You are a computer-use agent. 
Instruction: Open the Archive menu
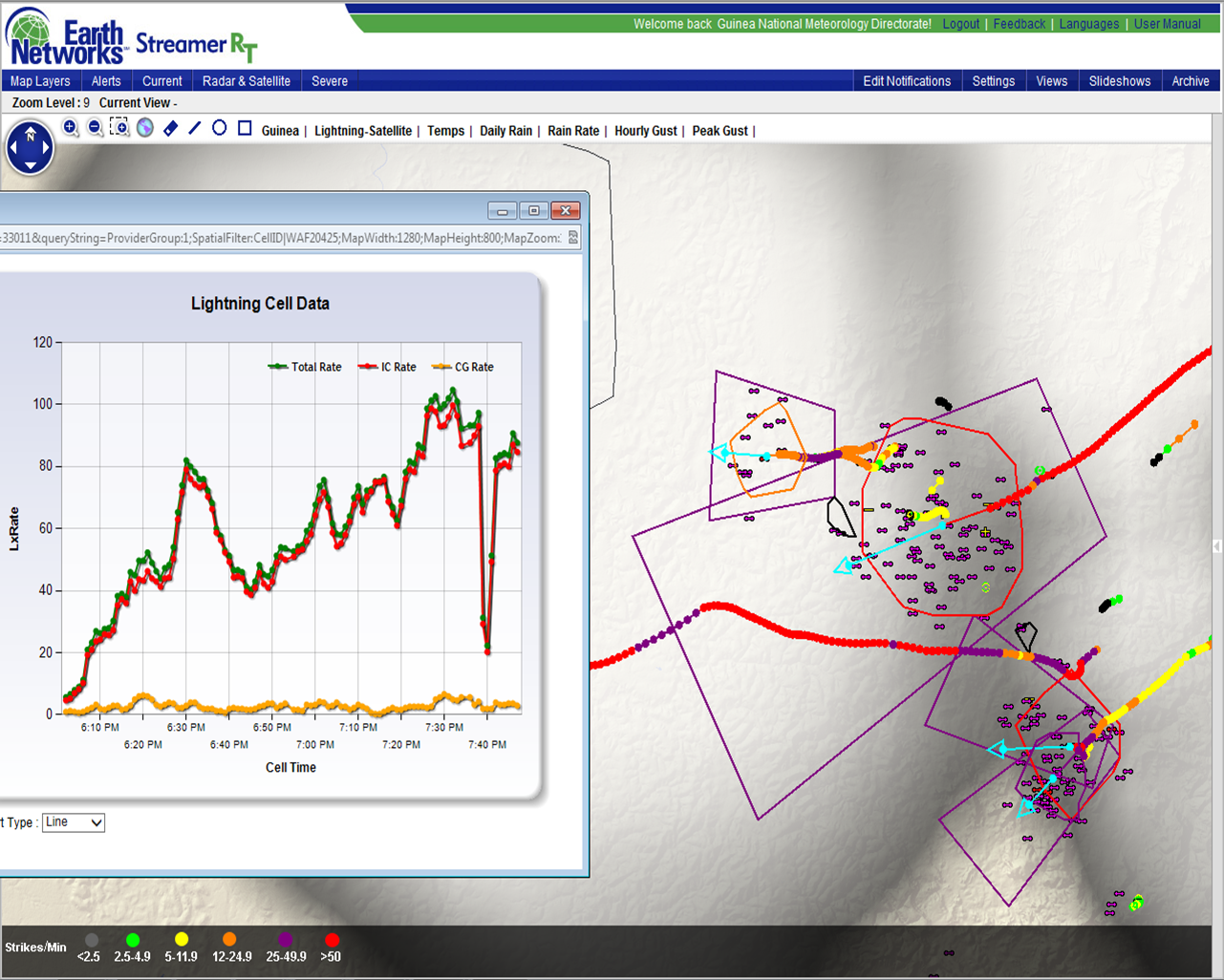click(1191, 81)
